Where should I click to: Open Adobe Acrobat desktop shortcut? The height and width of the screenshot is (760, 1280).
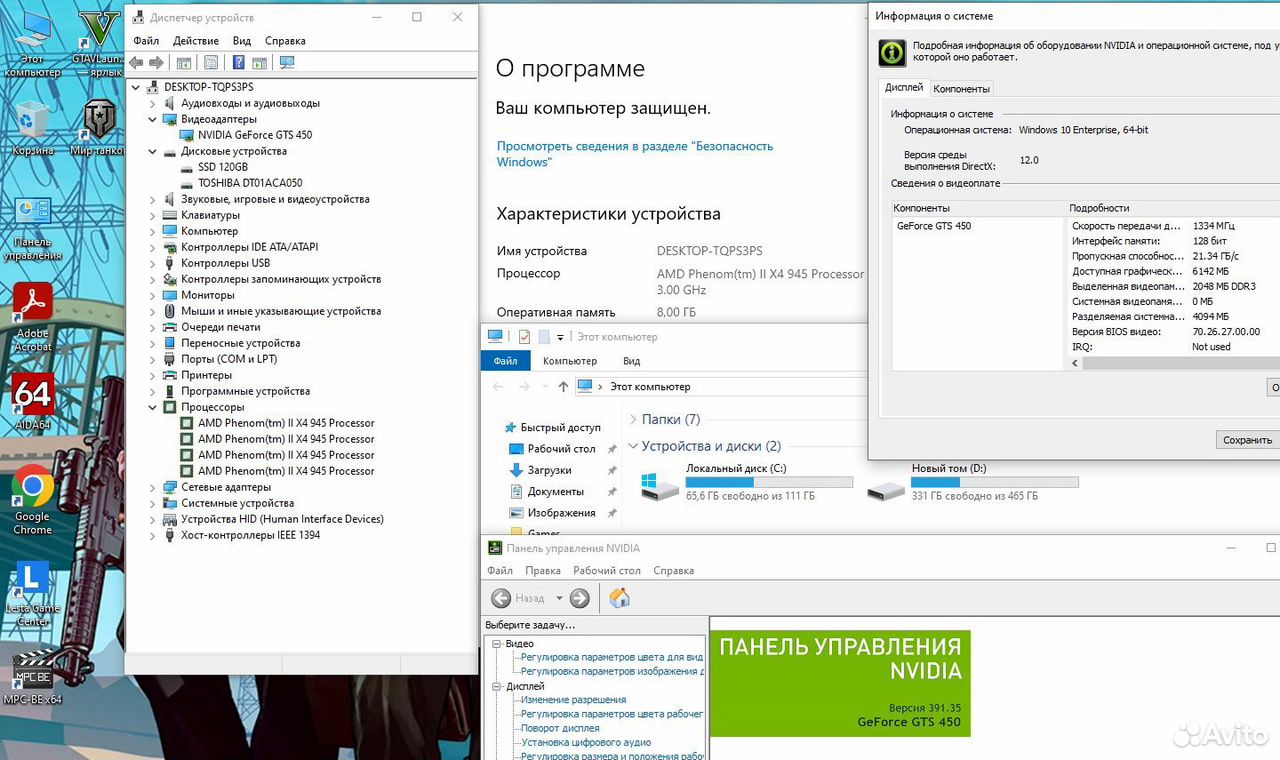point(32,316)
